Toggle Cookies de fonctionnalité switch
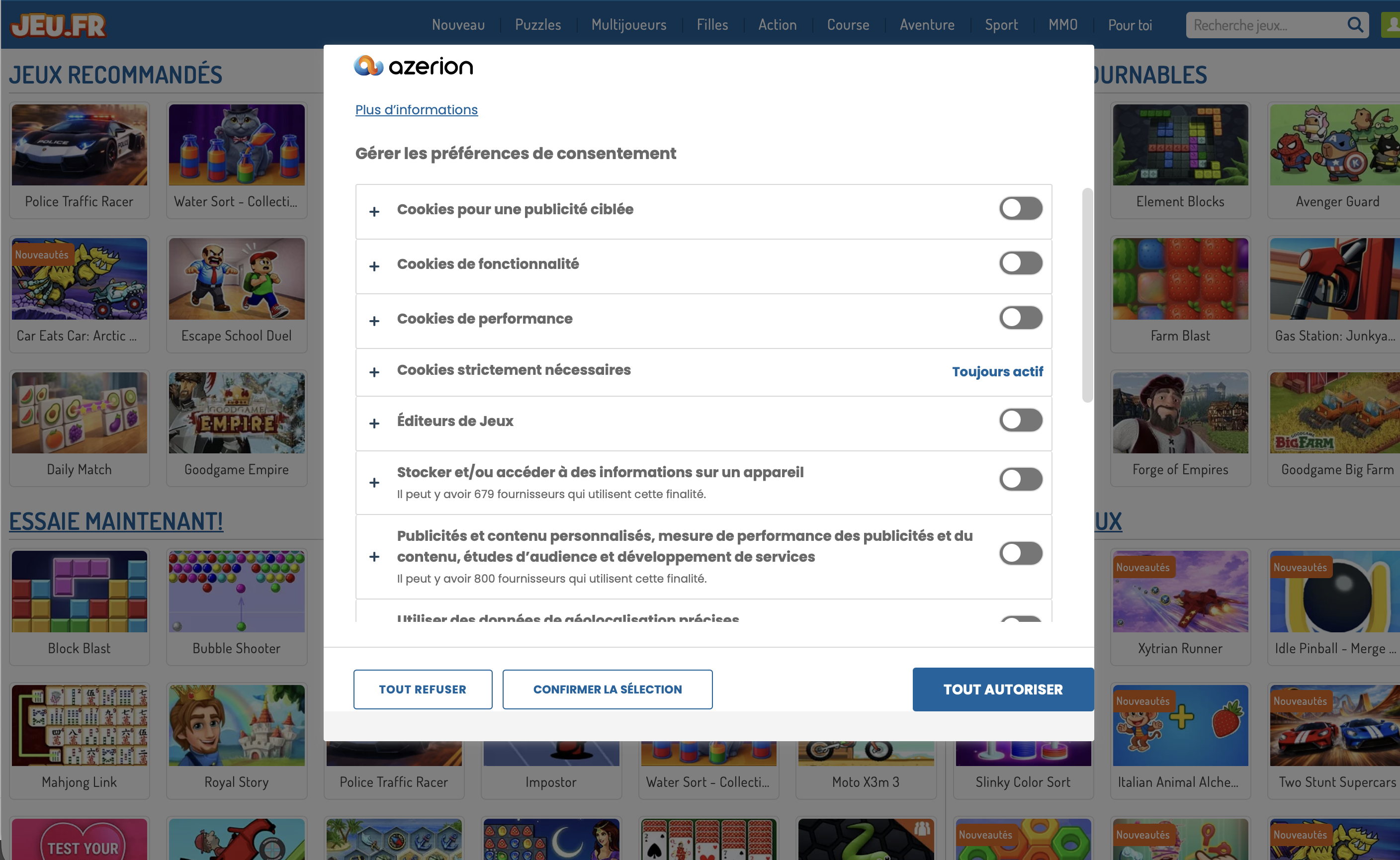 1021,263
